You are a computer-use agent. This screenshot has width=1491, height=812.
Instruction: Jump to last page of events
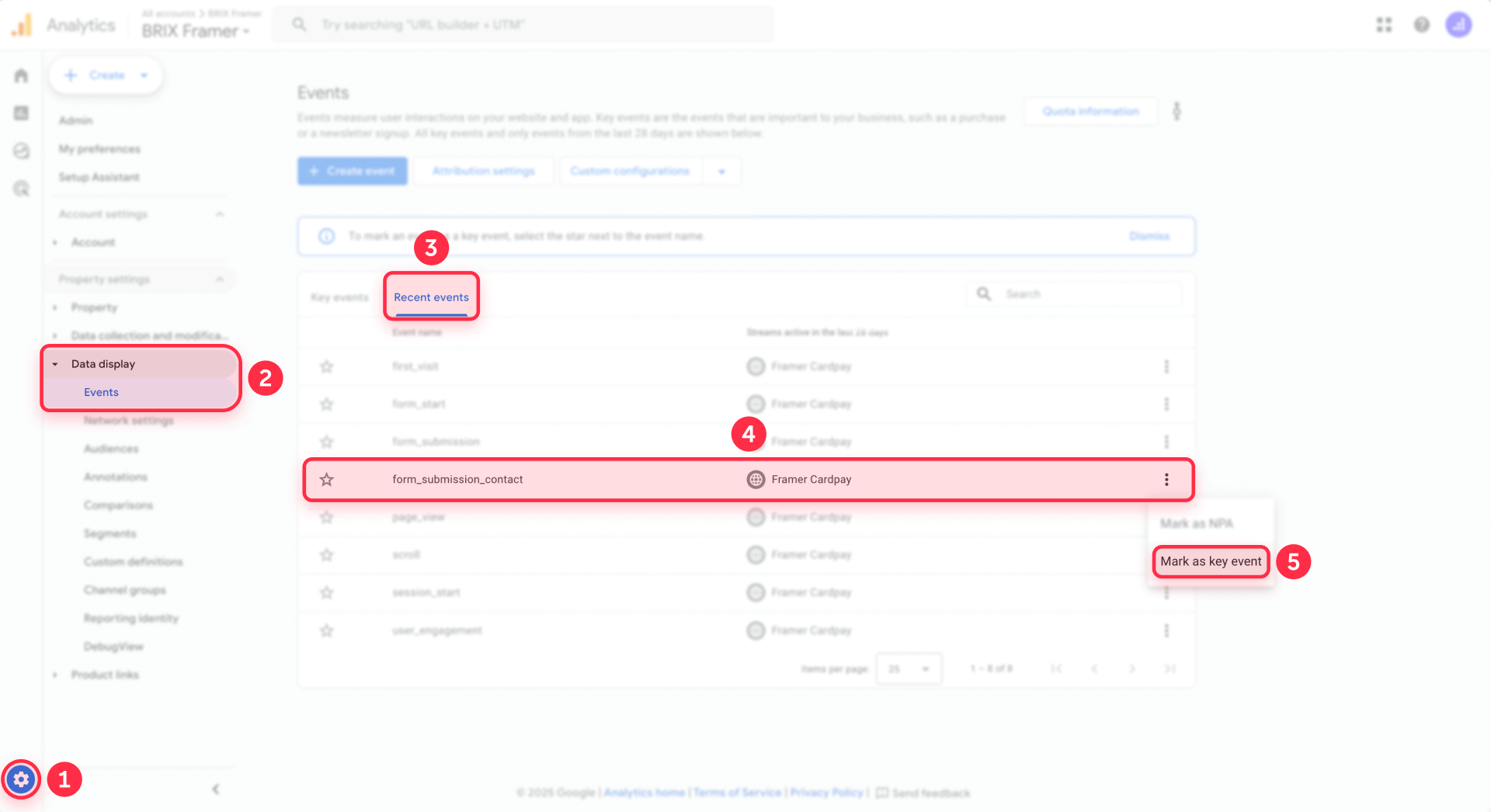tap(1170, 668)
